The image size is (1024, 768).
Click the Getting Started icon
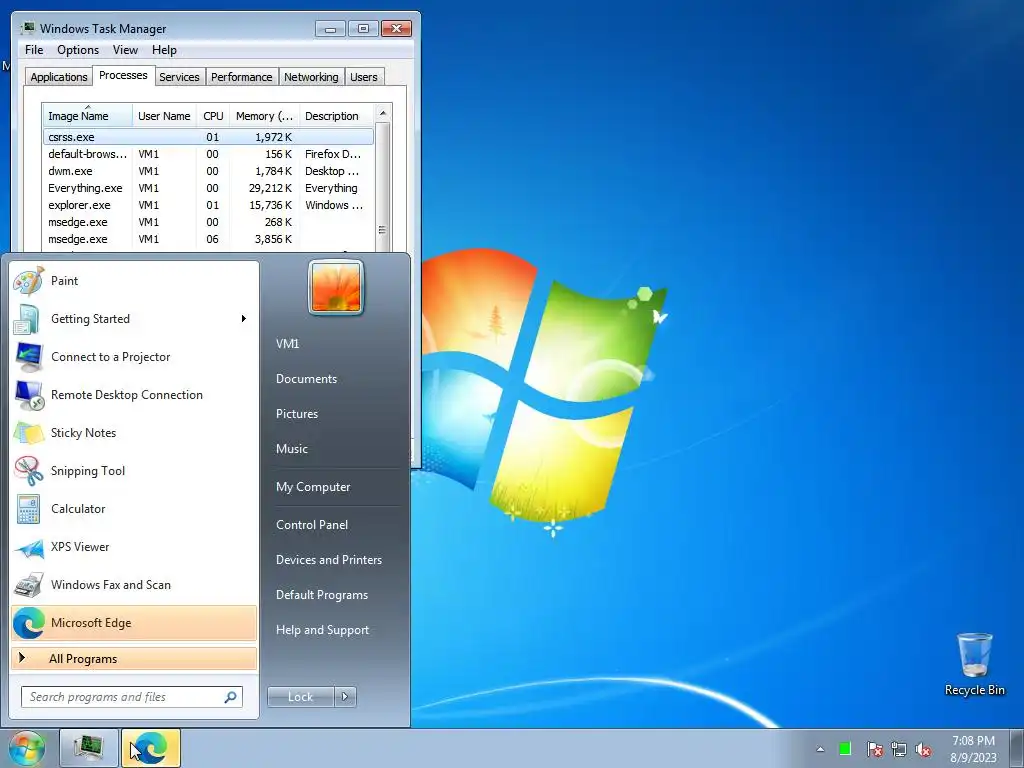point(29,319)
